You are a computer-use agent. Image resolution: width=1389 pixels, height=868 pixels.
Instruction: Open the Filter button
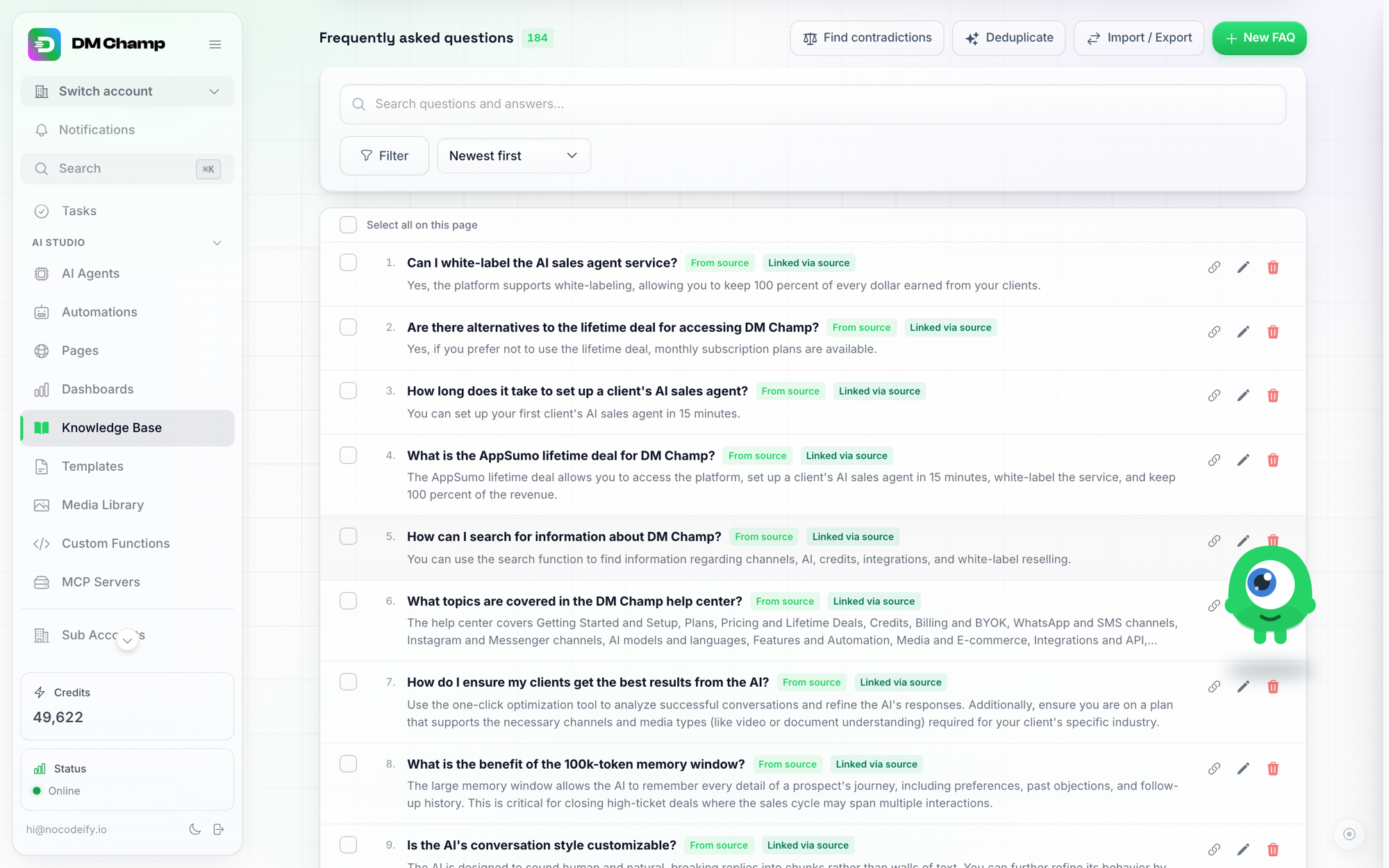[x=384, y=156]
